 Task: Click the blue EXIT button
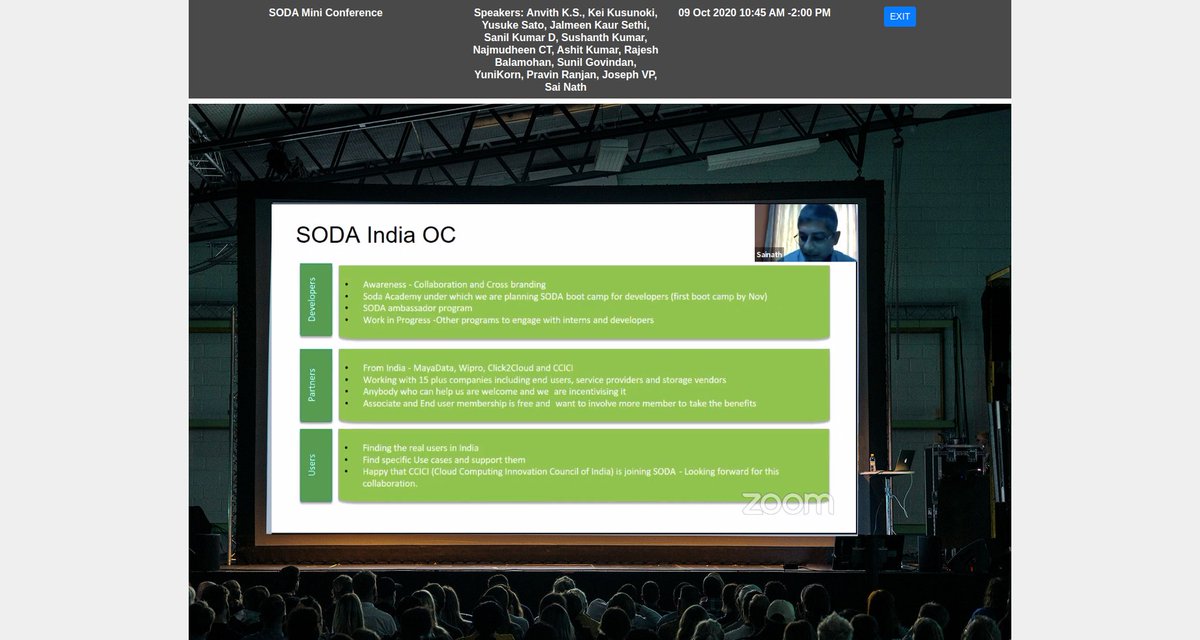899,16
